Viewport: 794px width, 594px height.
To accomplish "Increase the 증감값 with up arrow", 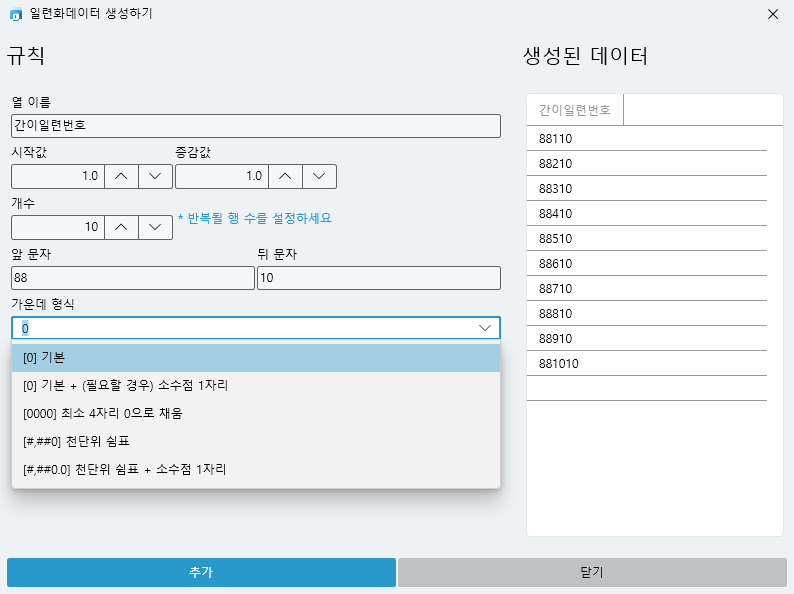I will 285,176.
